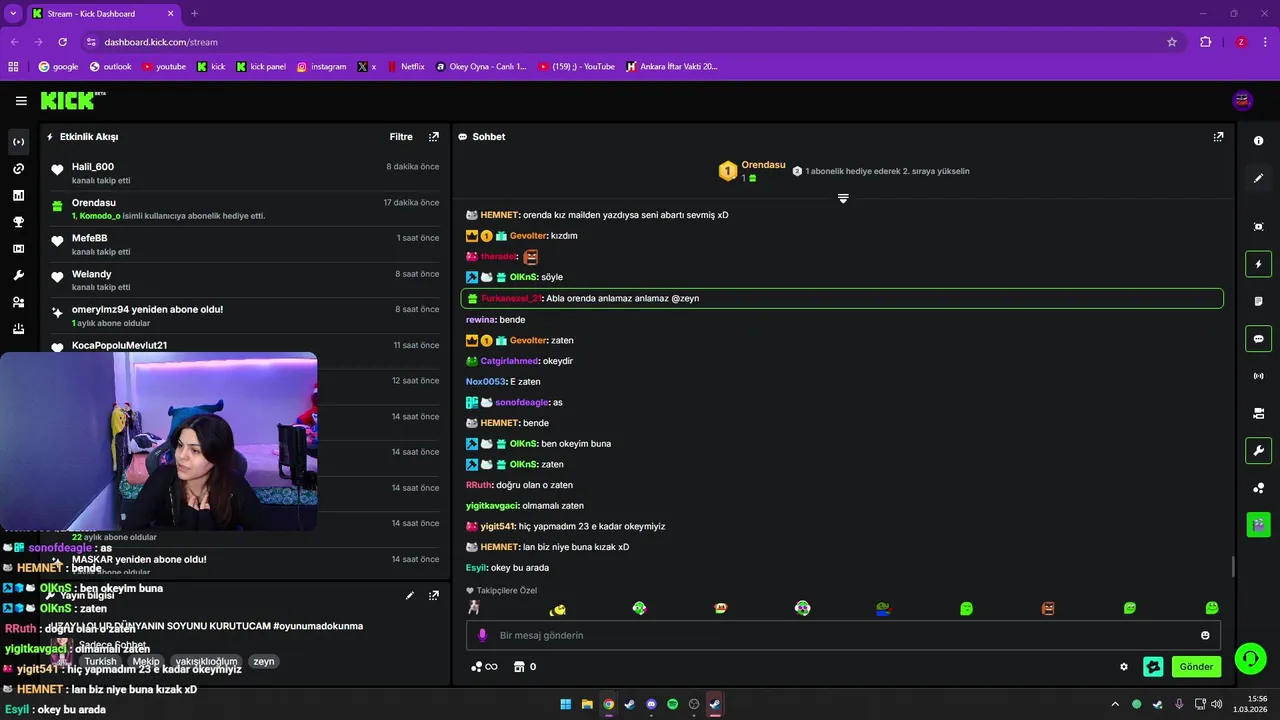Select the green Pepe frog emote
This screenshot has width=1280, height=720.
[884, 608]
